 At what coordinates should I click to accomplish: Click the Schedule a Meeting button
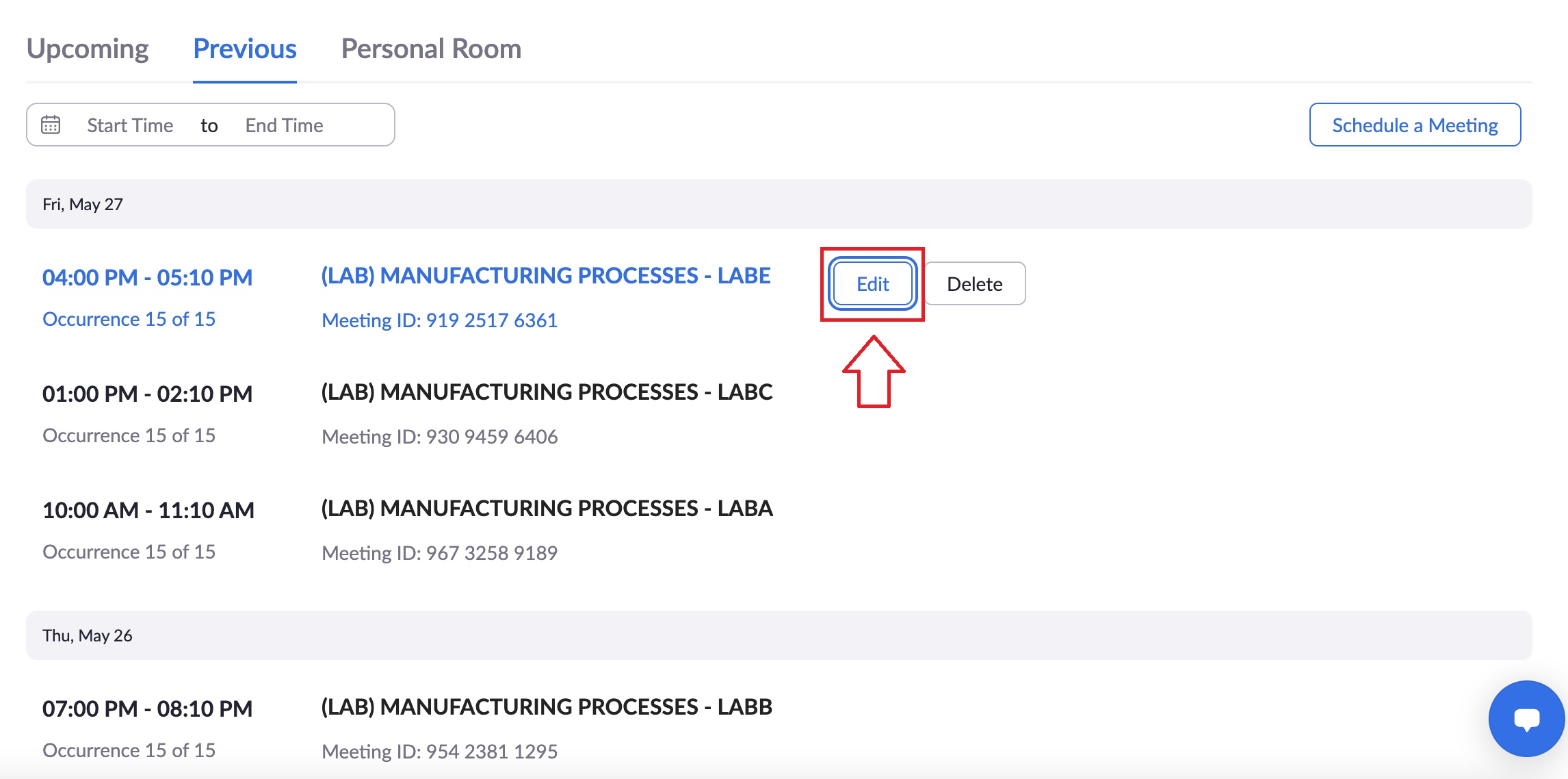point(1414,125)
